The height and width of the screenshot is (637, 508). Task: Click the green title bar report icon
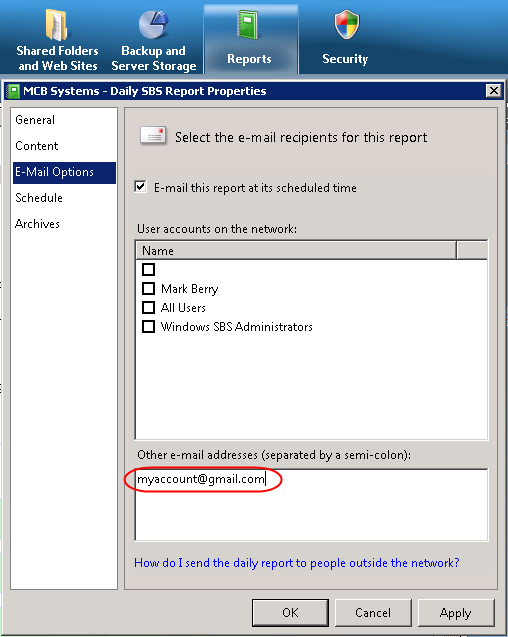pos(14,91)
